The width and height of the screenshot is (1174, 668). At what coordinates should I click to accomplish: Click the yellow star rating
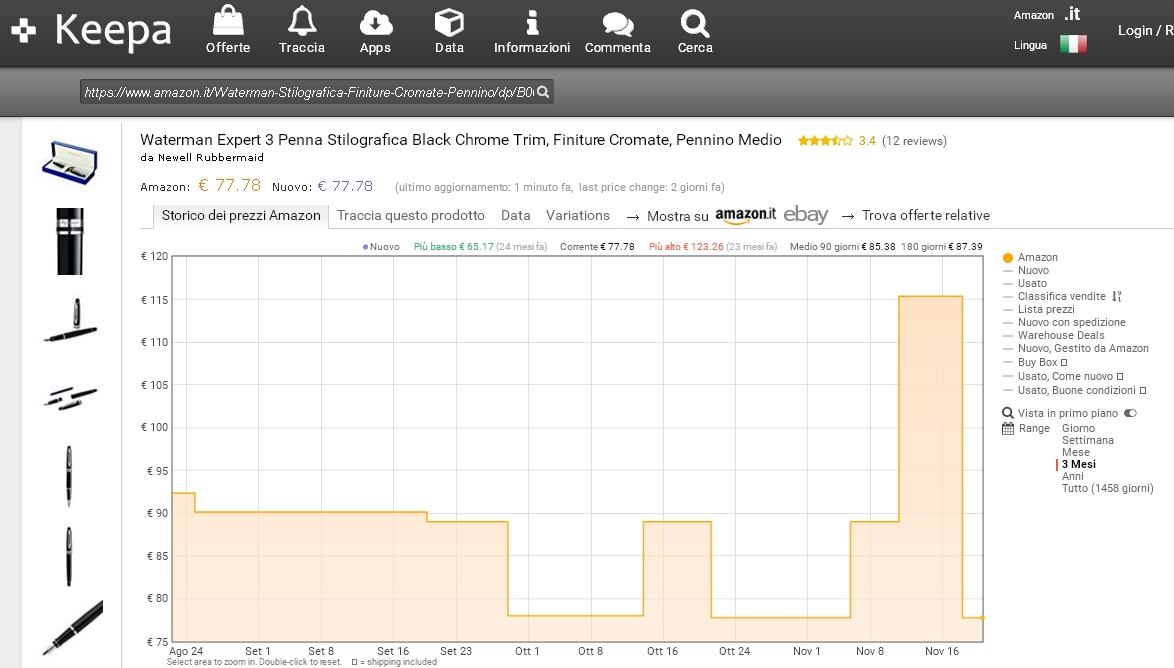(825, 141)
